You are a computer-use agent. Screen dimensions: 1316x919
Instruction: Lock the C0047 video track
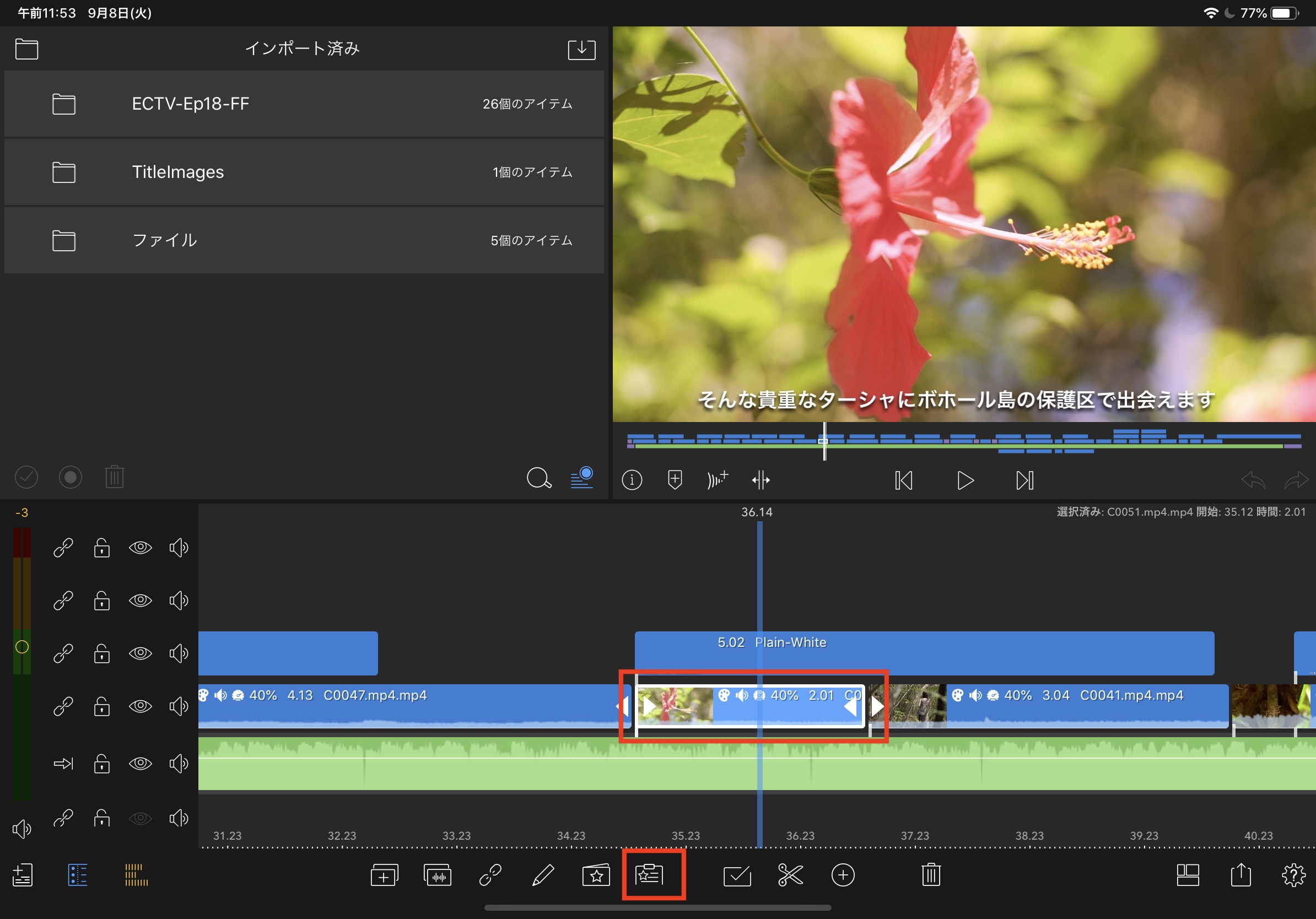102,706
